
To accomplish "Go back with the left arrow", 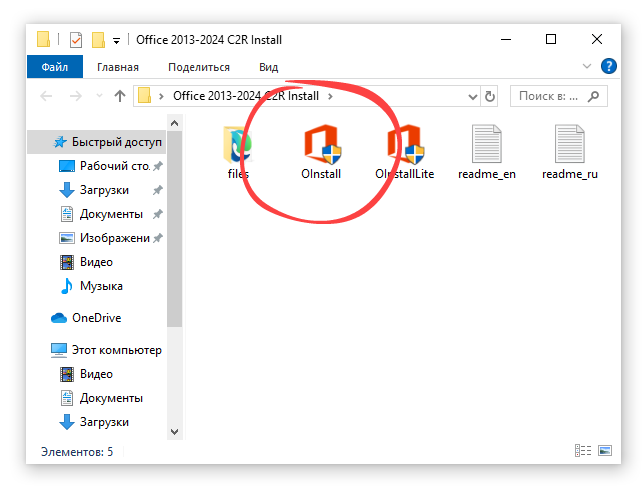I will click(46, 96).
